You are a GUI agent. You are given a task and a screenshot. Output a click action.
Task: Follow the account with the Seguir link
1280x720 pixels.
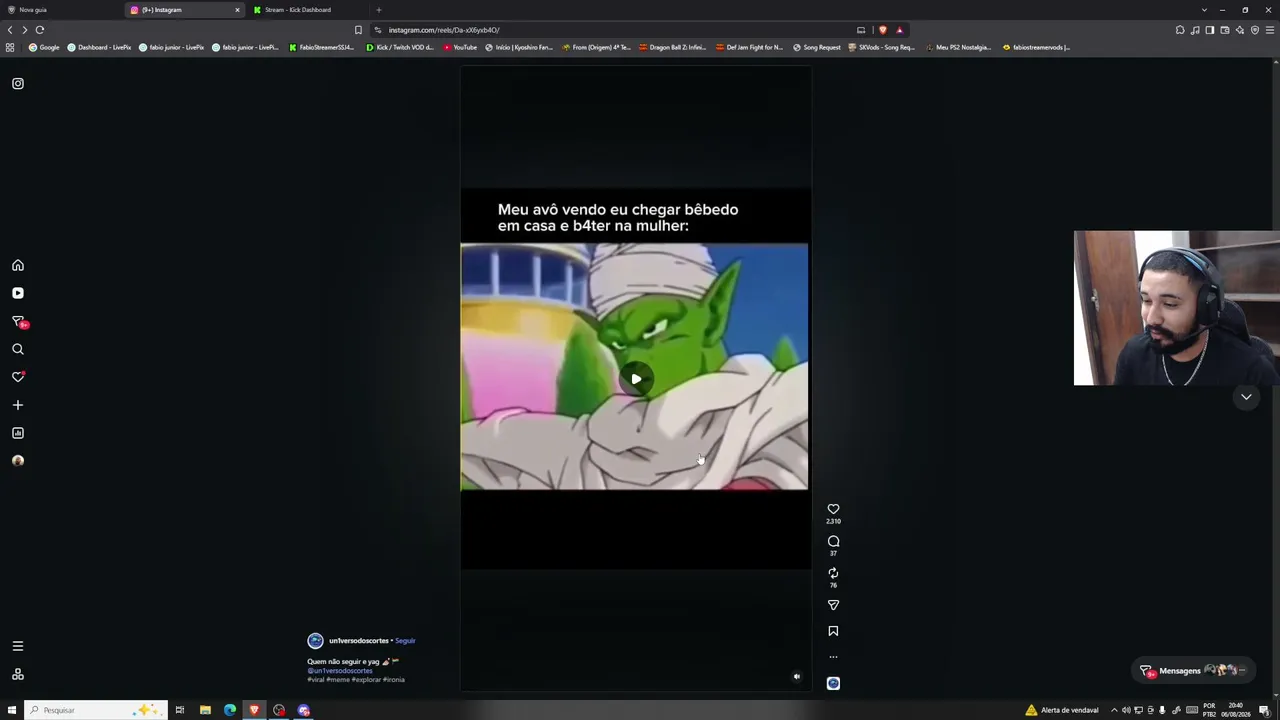pos(405,641)
